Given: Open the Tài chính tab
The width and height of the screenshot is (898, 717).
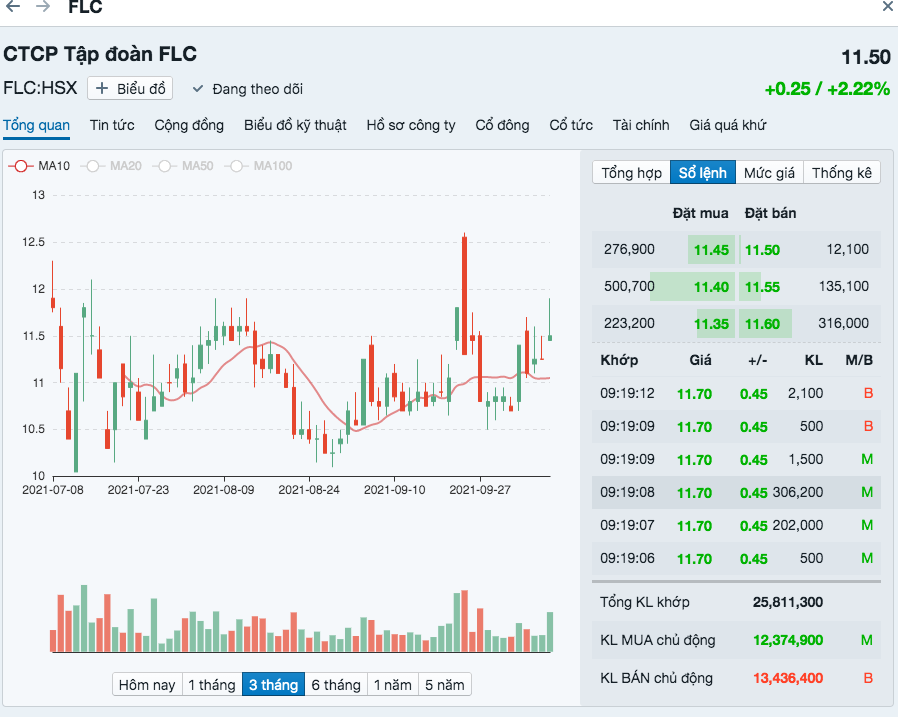Looking at the screenshot, I should pyautogui.click(x=641, y=125).
